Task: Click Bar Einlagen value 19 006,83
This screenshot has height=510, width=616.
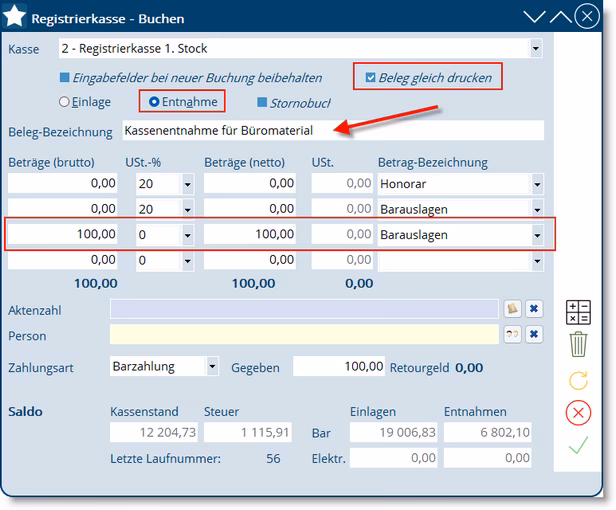Action: (394, 432)
